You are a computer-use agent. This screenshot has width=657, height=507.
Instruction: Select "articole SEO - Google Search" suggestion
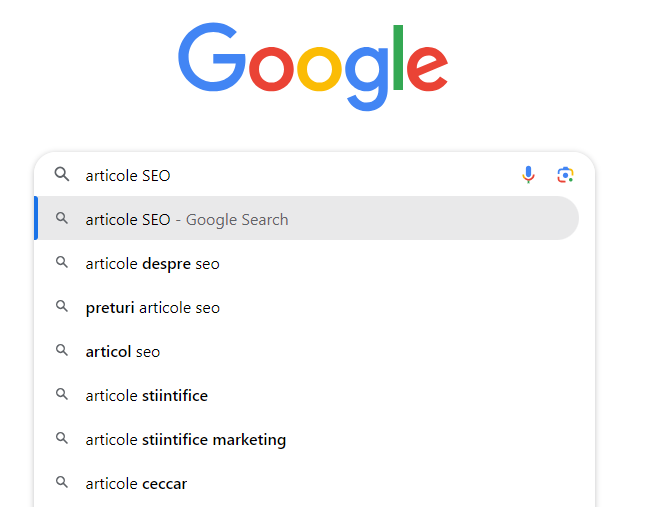(187, 219)
